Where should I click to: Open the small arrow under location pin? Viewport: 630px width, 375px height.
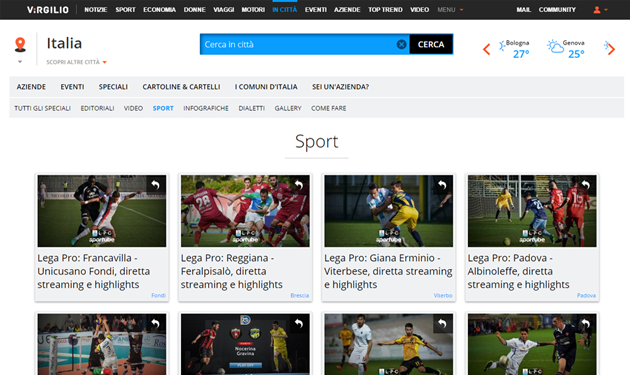pyautogui.click(x=20, y=62)
